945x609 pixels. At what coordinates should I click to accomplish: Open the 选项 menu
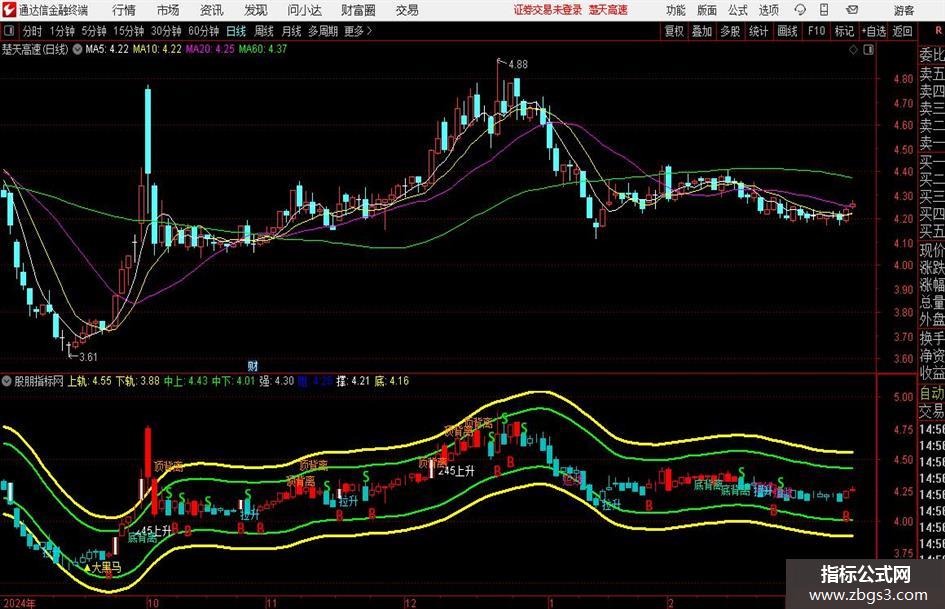point(768,10)
